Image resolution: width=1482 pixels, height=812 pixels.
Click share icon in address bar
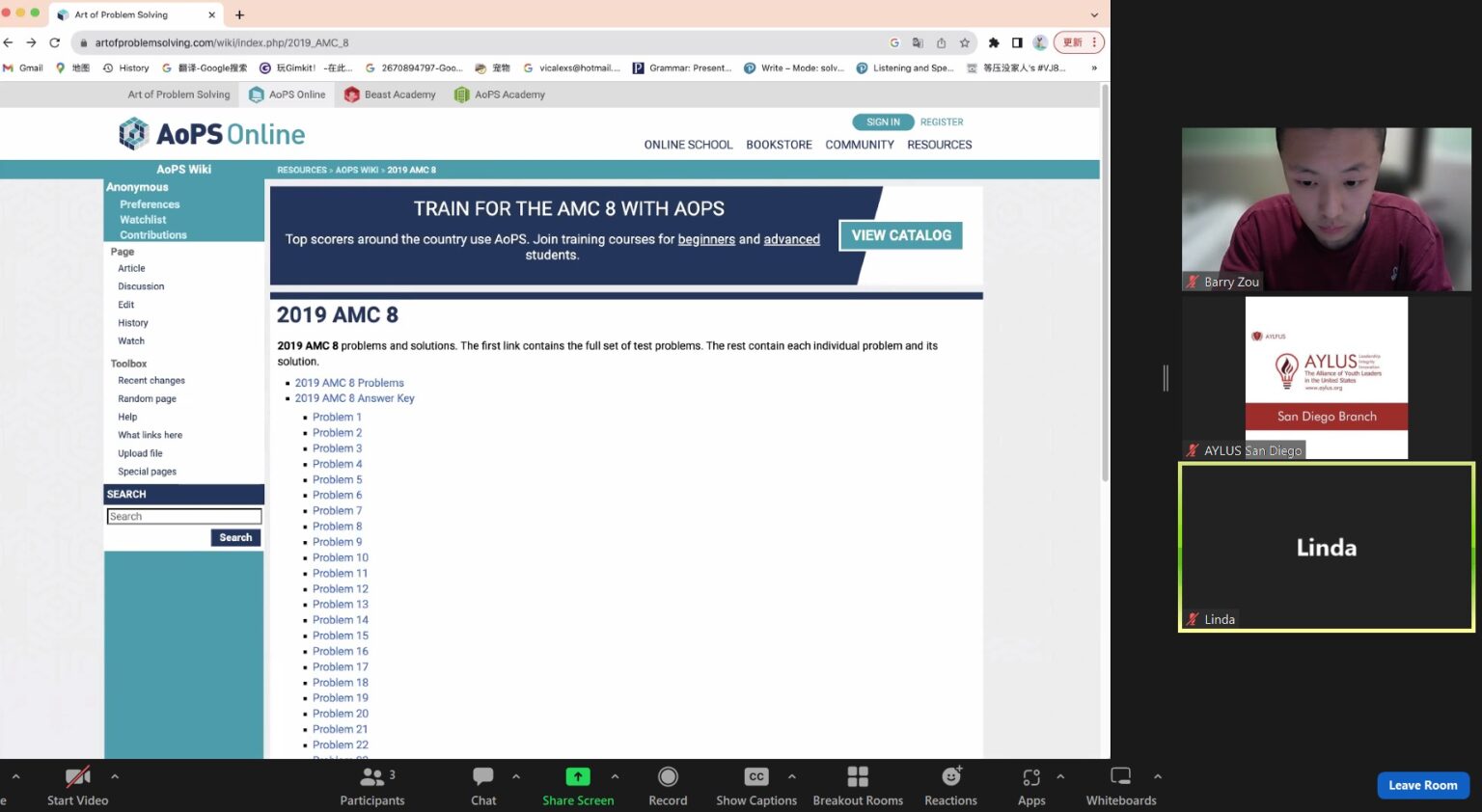[x=941, y=42]
